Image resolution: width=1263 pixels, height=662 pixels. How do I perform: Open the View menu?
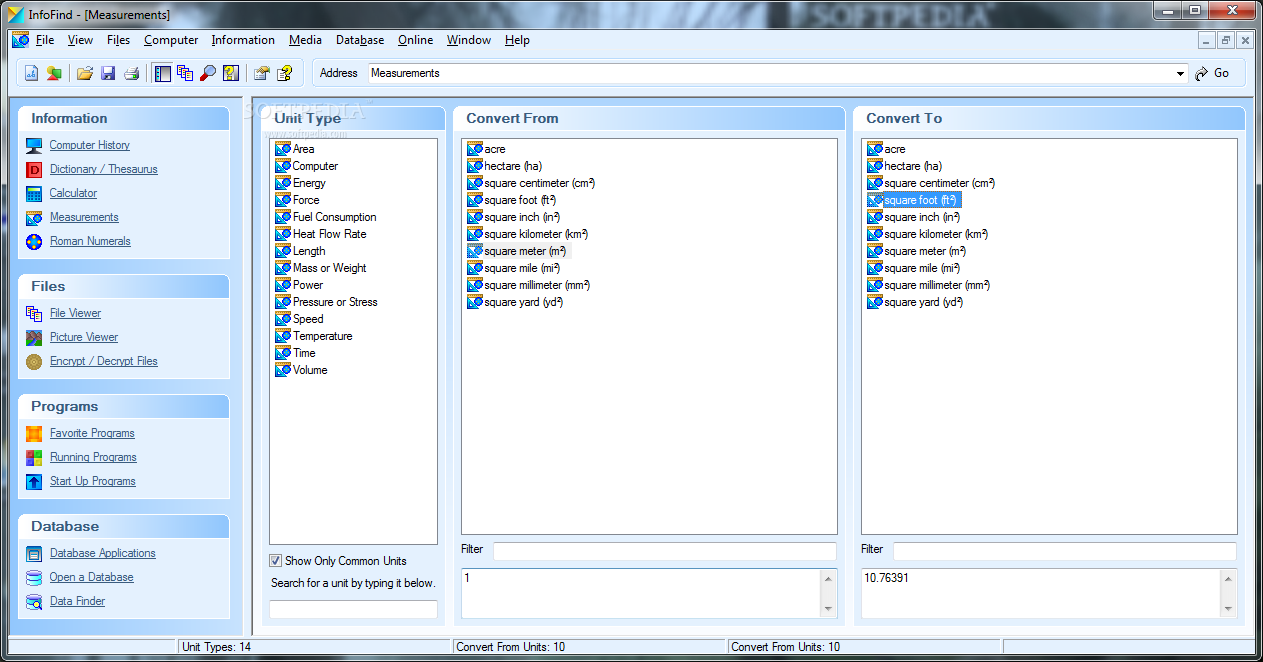click(80, 40)
